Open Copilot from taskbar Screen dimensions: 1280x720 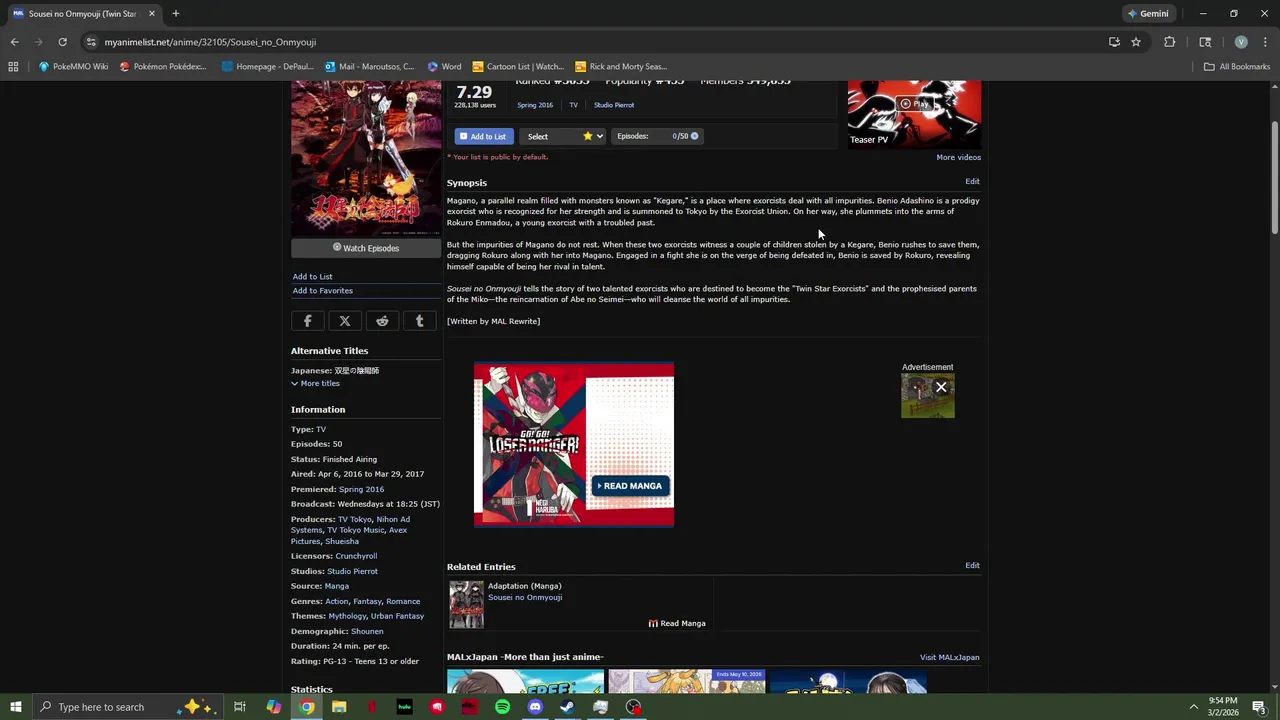(273, 707)
